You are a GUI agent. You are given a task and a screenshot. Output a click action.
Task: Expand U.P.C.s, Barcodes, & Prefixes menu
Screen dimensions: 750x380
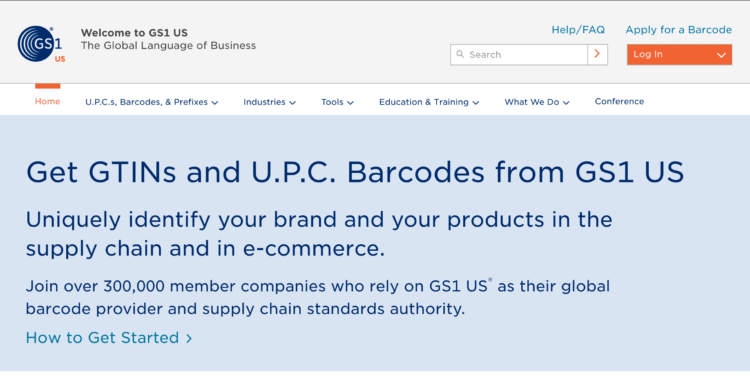click(152, 102)
